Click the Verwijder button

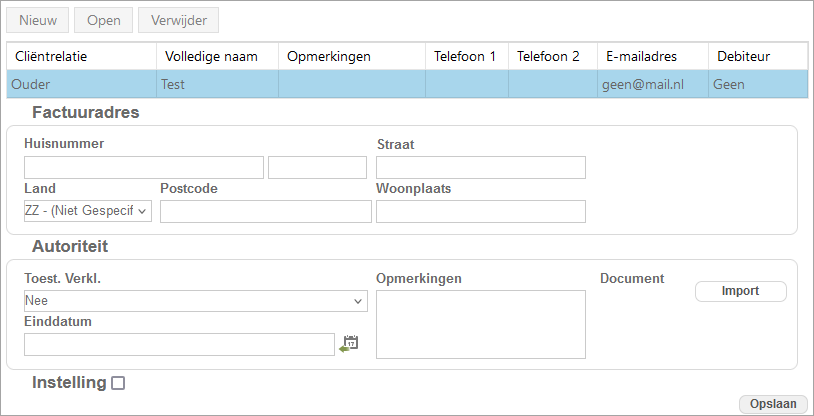pyautogui.click(x=178, y=20)
